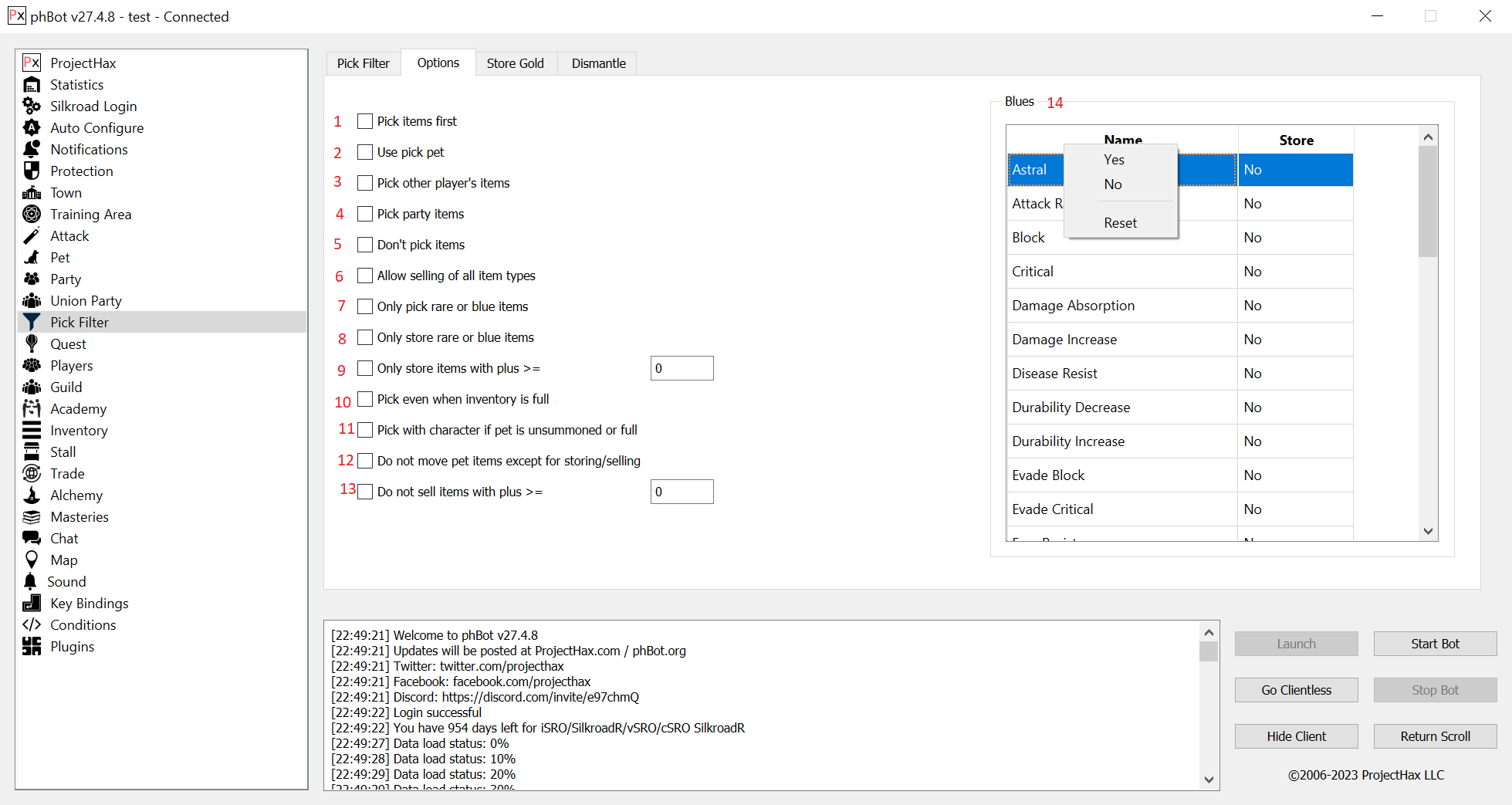Click the Town buildings icon
The image size is (1512, 805).
pos(32,193)
